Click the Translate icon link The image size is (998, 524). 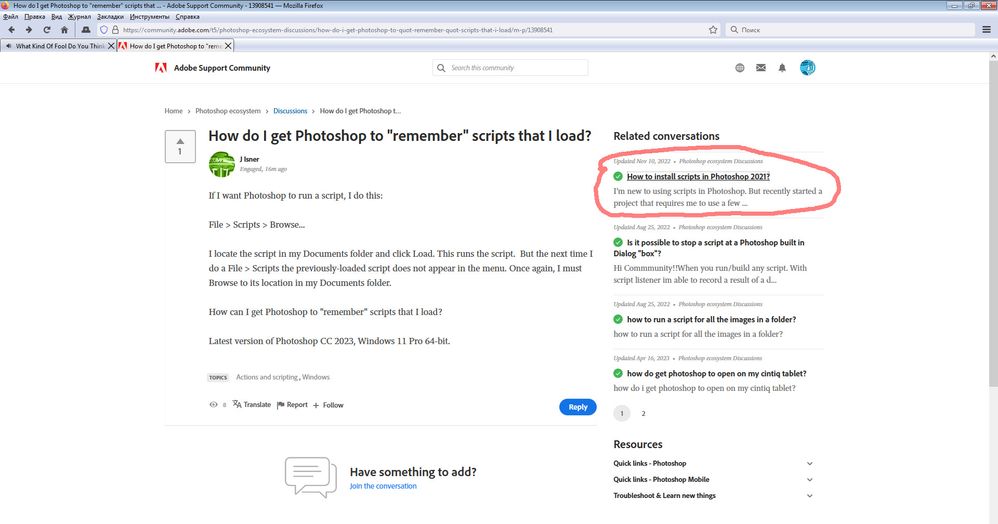pos(251,404)
